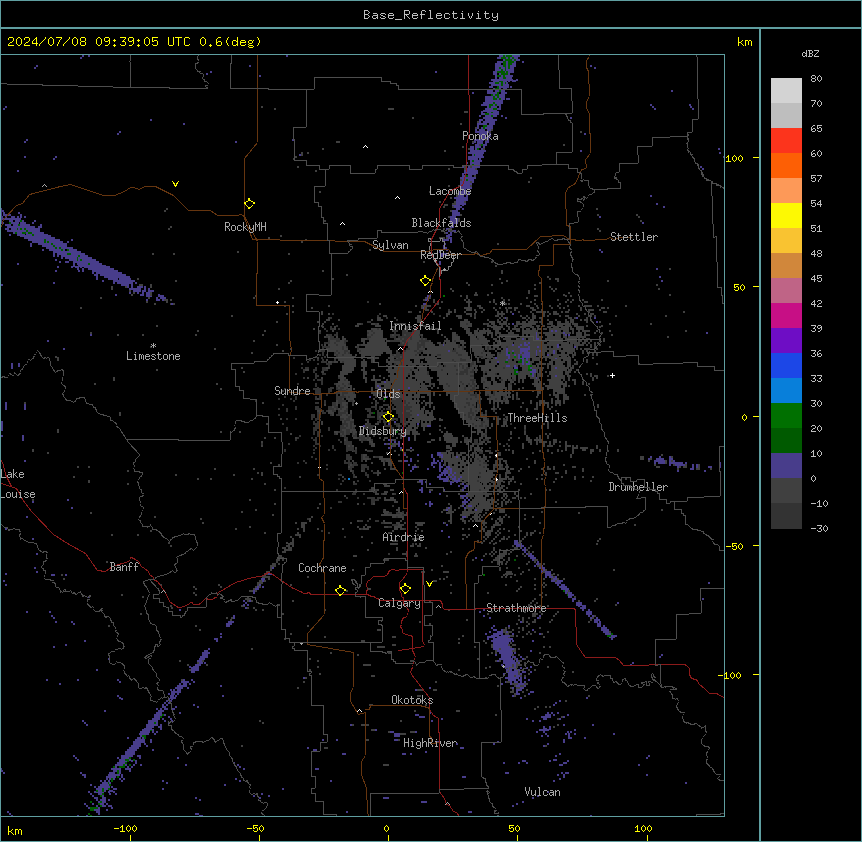
Task: Click the 80 value on the dBZ scale
Action: 816,79
